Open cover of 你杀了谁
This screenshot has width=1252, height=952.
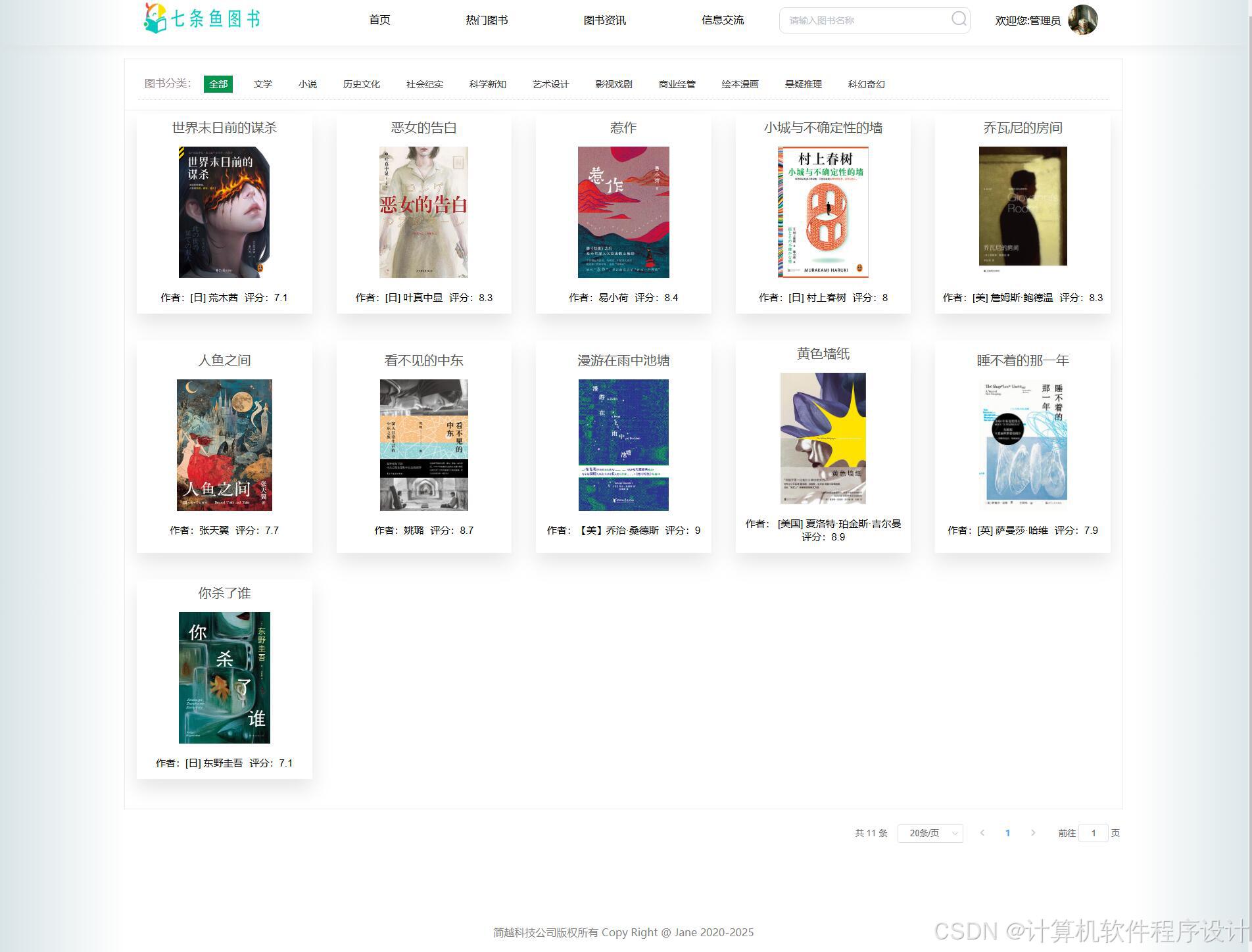click(x=224, y=677)
